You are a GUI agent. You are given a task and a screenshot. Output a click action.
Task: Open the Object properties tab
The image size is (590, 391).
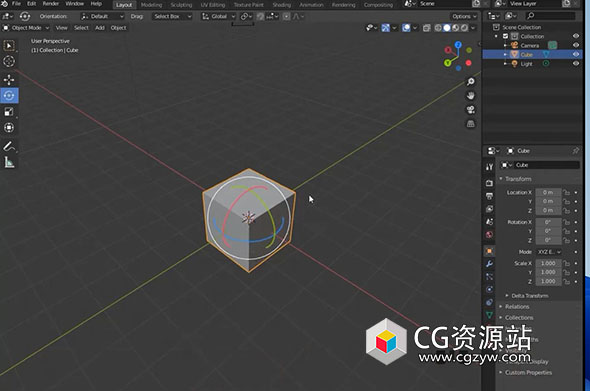pos(489,251)
